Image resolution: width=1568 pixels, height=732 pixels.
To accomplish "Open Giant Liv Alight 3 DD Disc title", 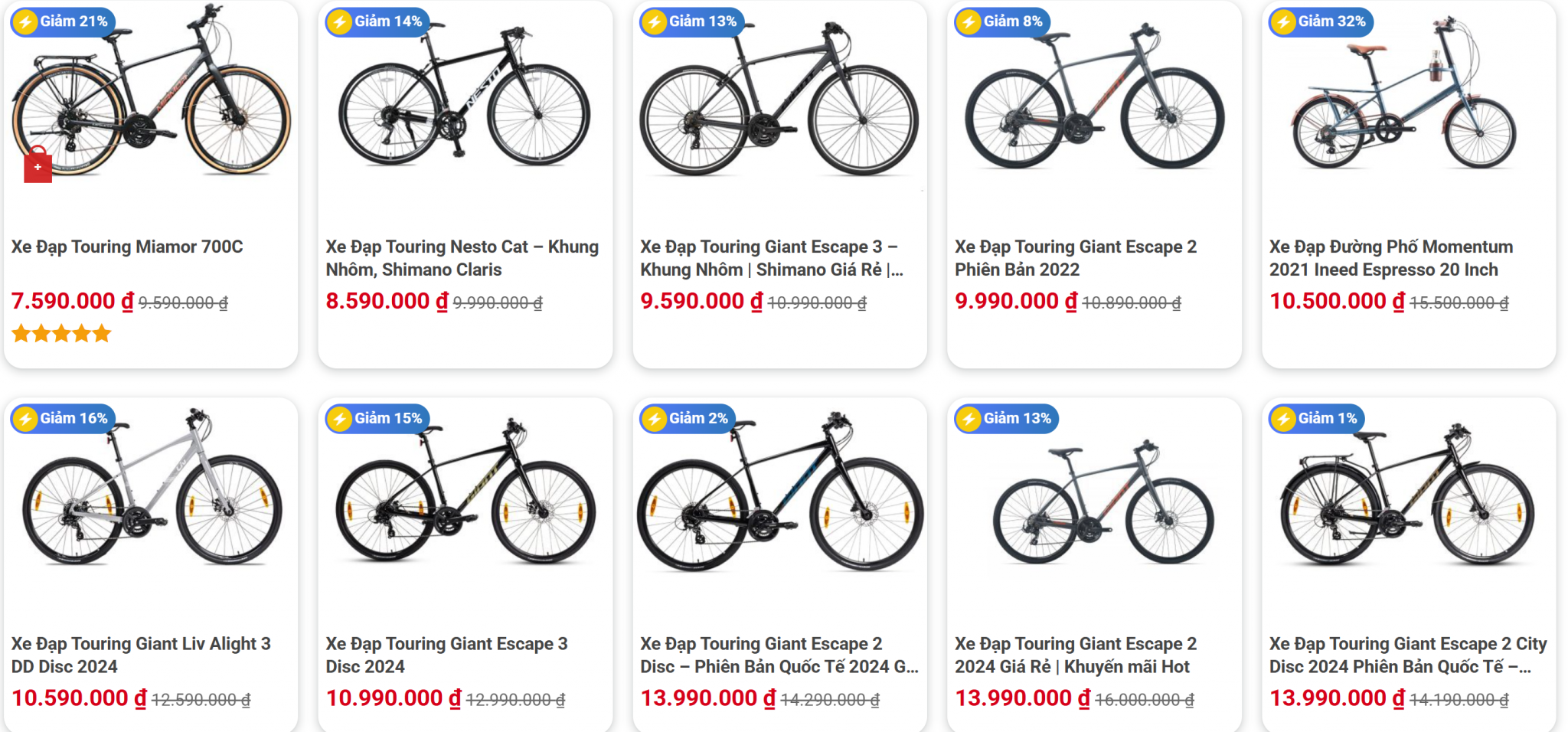I will pos(141,655).
